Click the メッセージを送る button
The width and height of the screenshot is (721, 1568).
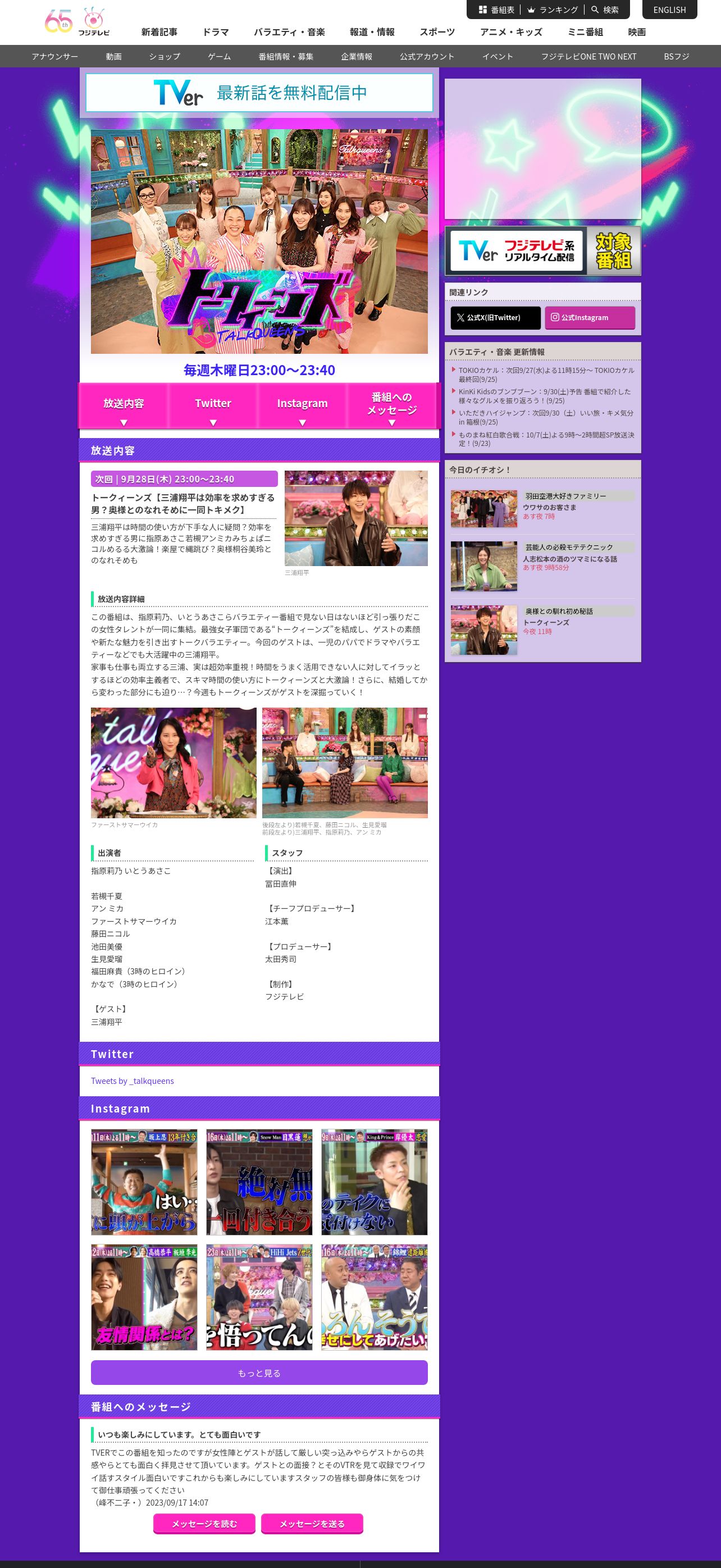312,1524
